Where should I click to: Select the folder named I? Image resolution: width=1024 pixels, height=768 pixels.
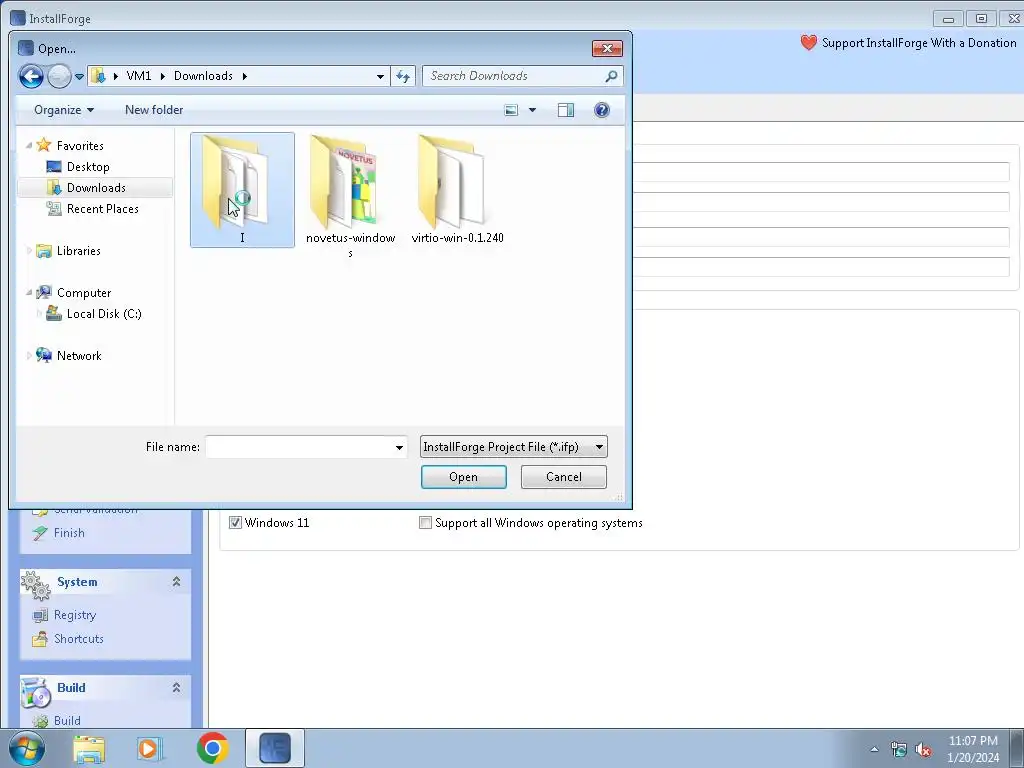[x=242, y=190]
